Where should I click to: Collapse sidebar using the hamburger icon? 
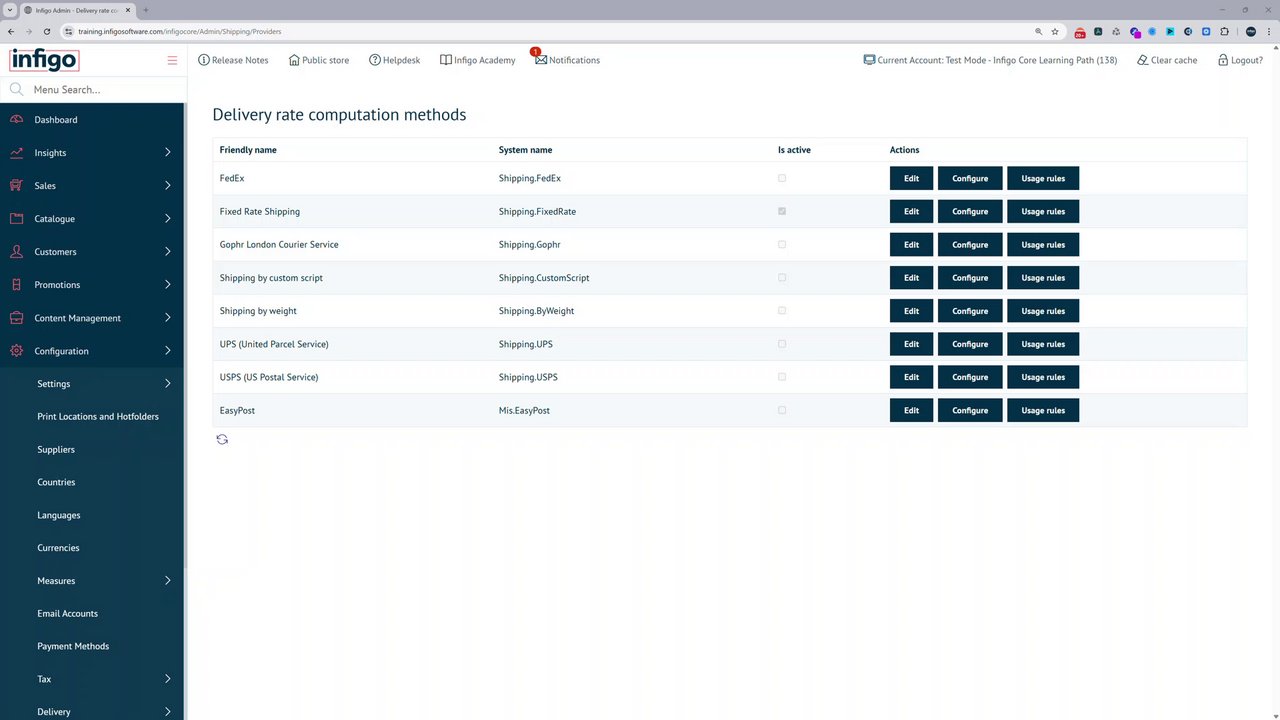coord(172,60)
